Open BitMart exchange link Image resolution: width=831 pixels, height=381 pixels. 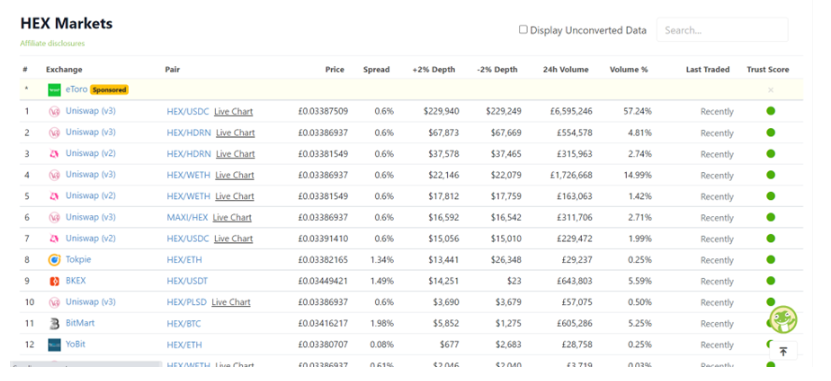pos(80,323)
